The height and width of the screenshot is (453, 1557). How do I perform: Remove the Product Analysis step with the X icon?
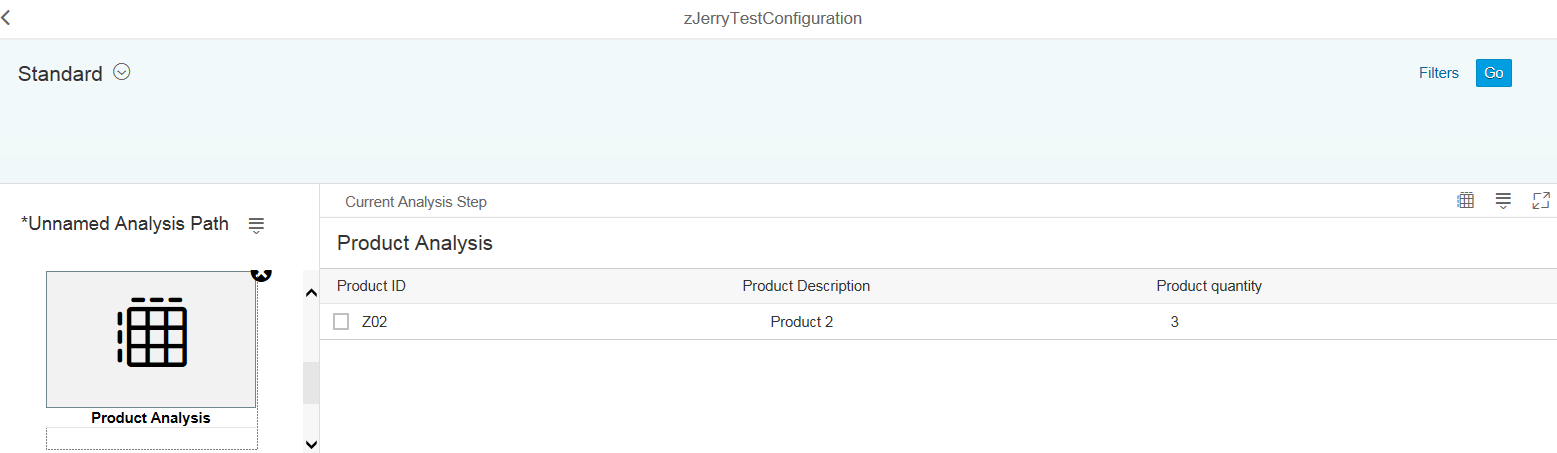(261, 273)
